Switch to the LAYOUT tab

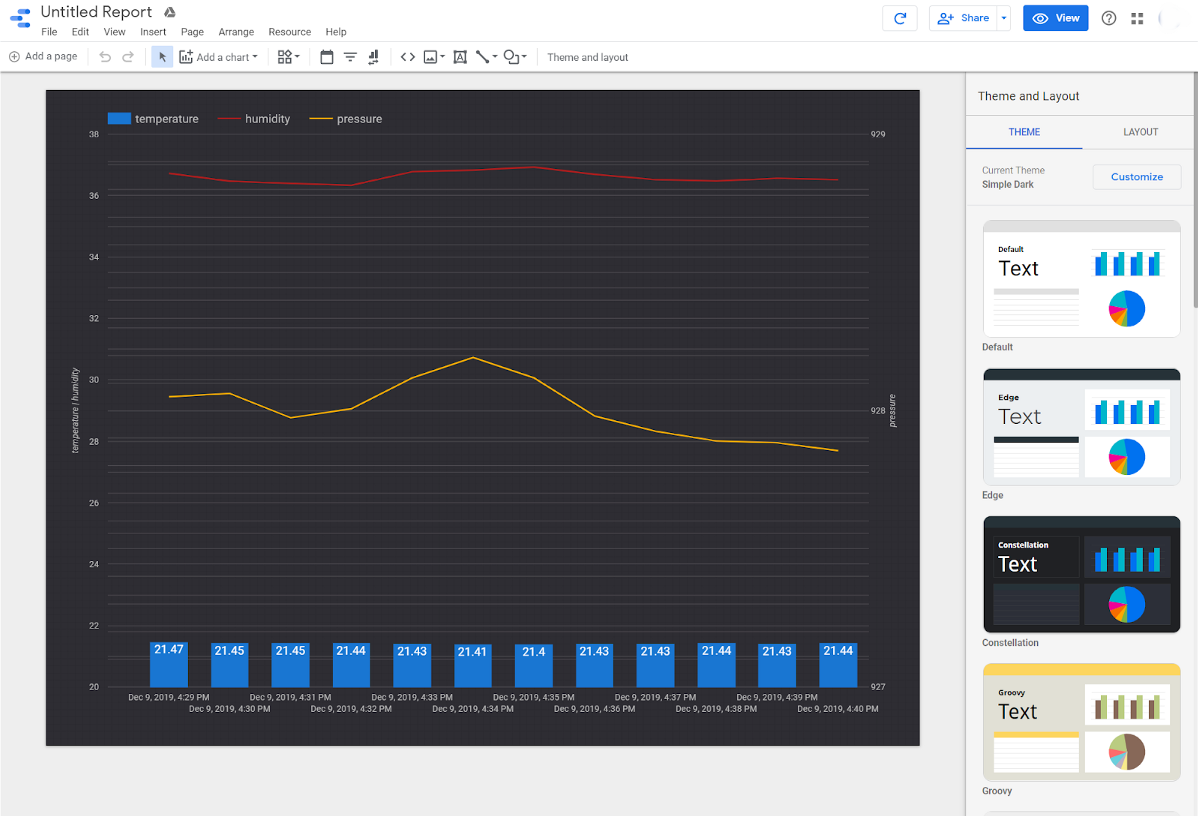pyautogui.click(x=1140, y=131)
